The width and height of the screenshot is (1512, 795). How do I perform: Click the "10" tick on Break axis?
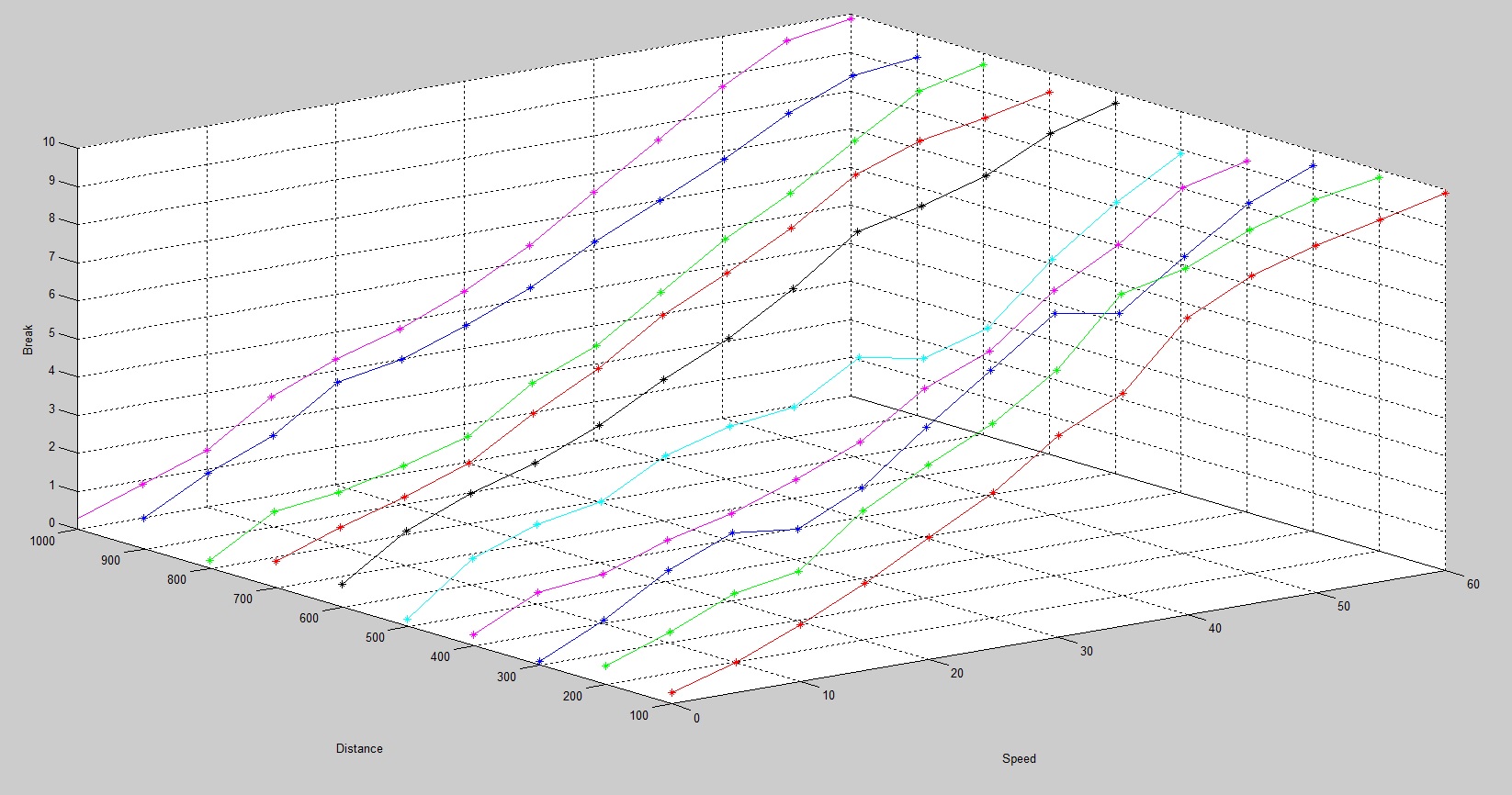tap(49, 143)
